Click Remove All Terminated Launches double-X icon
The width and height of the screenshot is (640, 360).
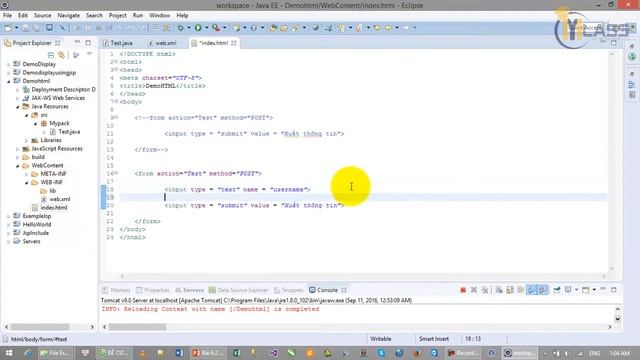click(484, 290)
